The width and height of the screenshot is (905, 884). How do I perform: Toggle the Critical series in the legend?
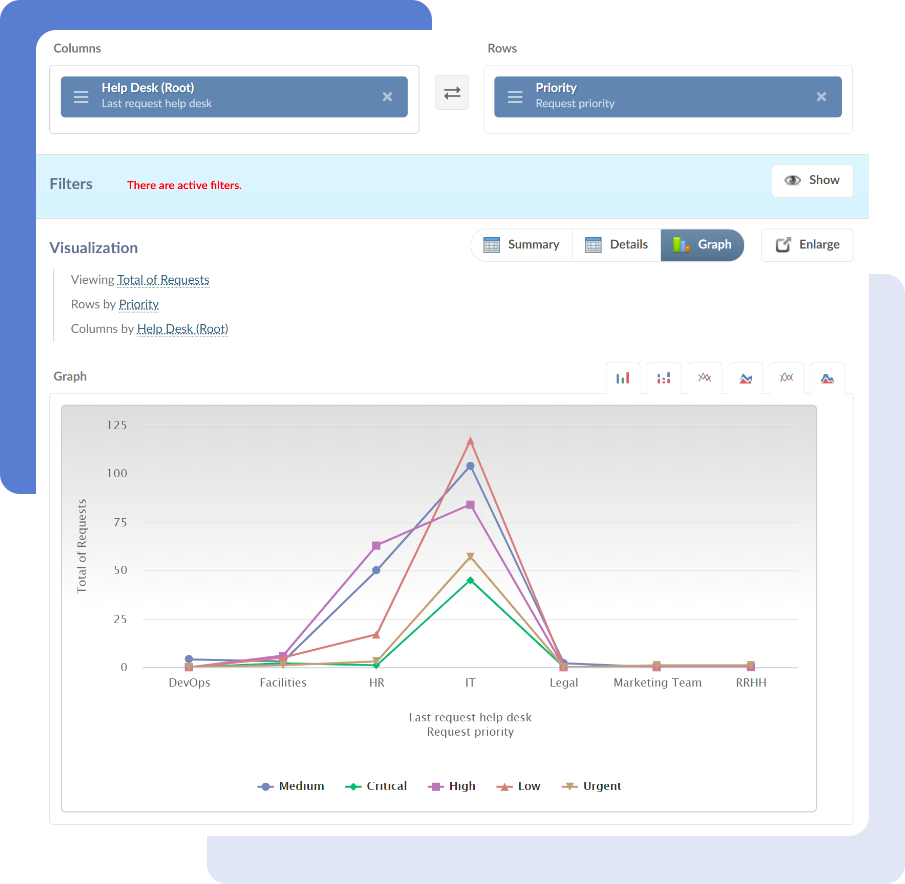coord(376,786)
